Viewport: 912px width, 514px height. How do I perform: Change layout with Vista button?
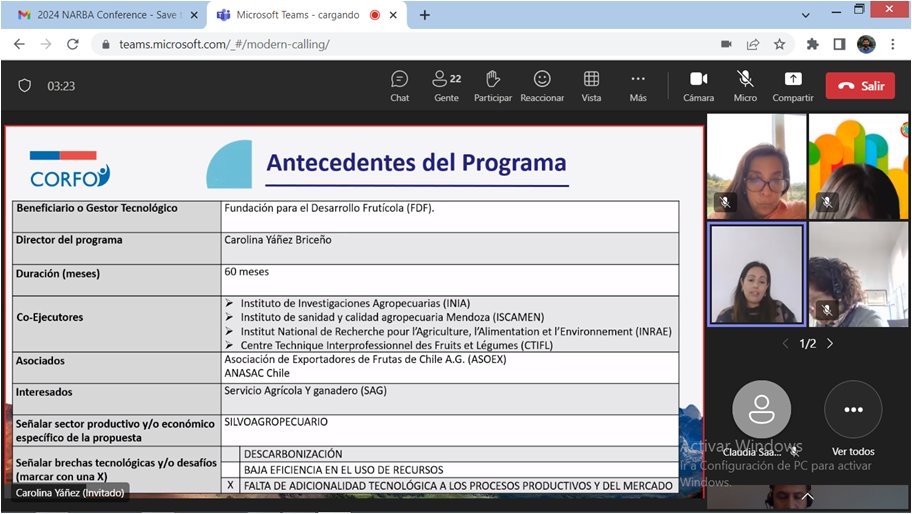click(591, 86)
